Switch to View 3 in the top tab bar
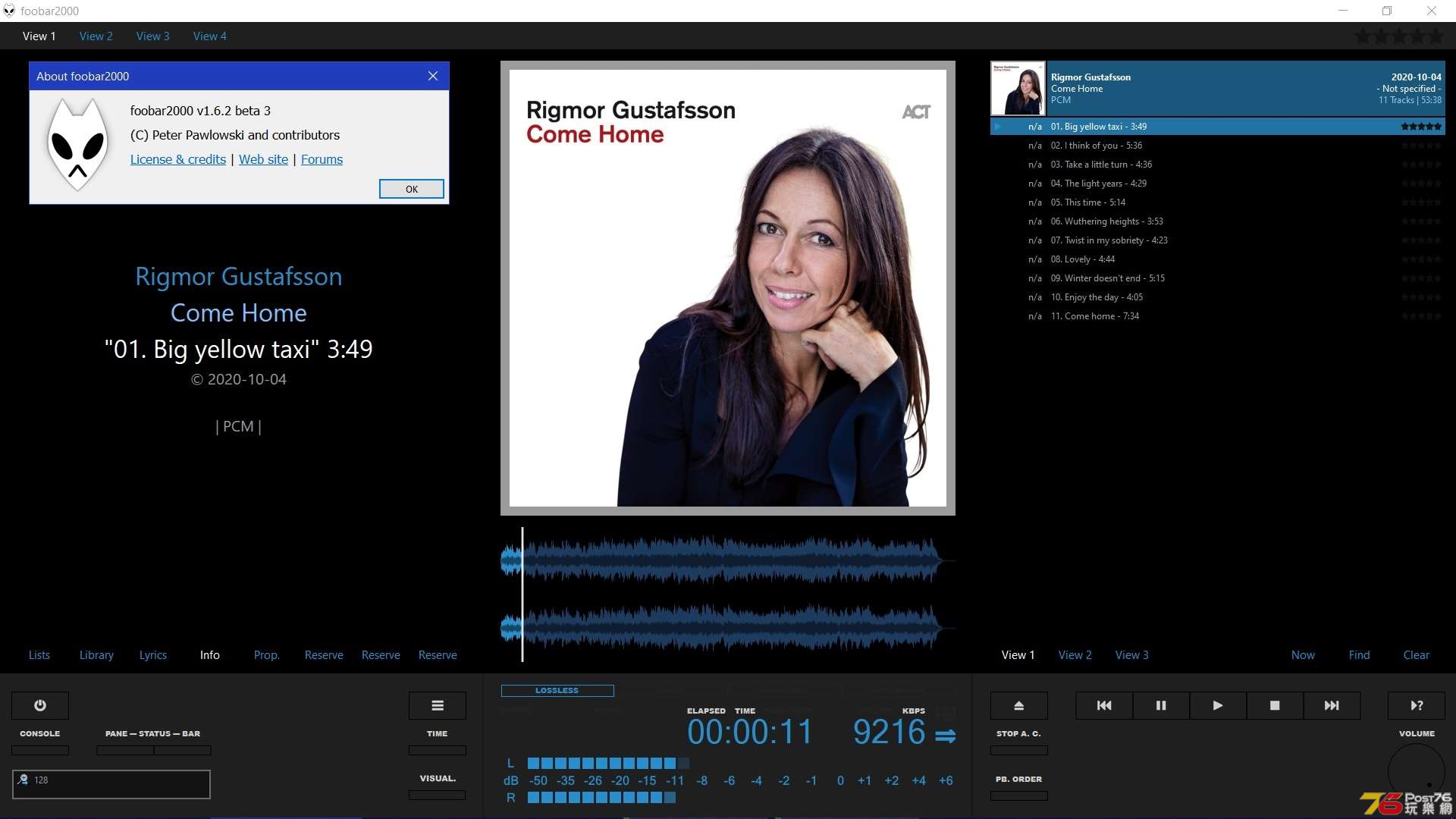Screen dimensions: 1456x819 point(153,36)
